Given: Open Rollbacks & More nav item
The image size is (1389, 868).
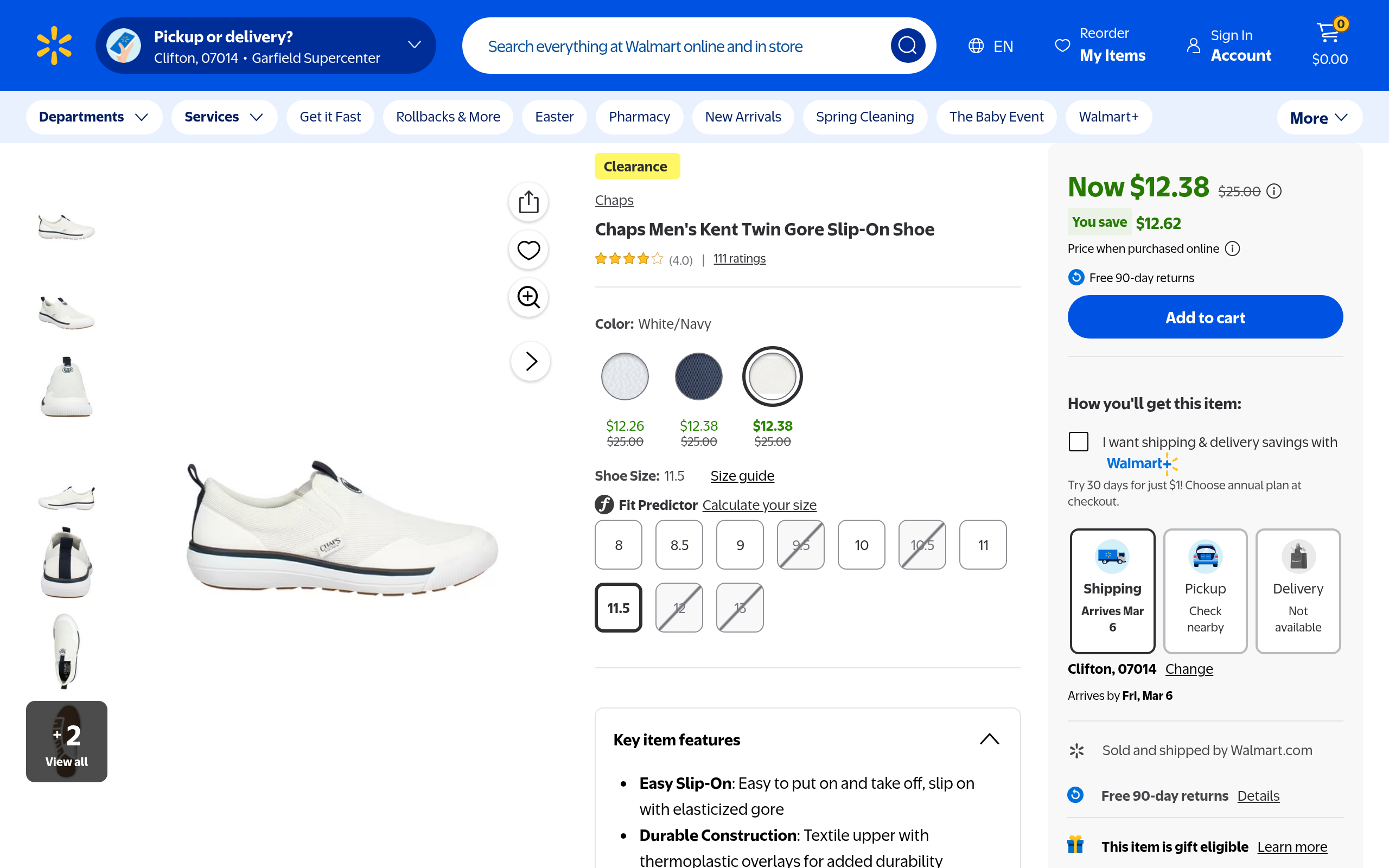Looking at the screenshot, I should [448, 117].
